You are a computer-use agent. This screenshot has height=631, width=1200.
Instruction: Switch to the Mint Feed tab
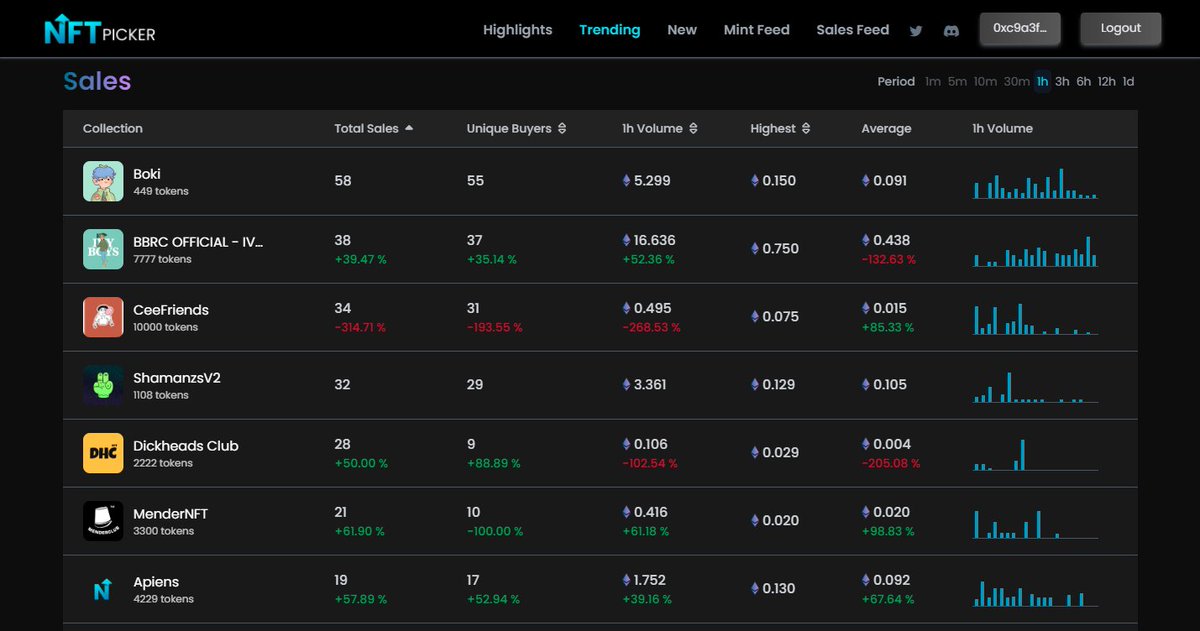(757, 30)
